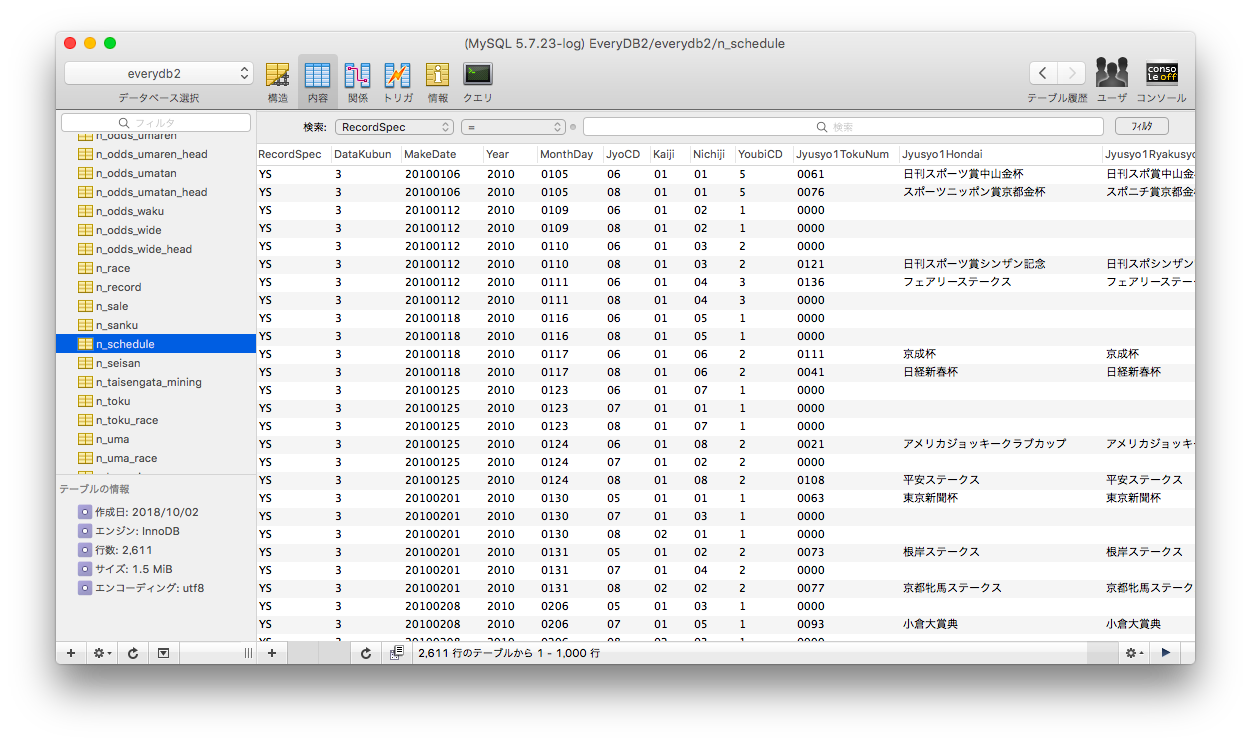Select table n_odds_waku
This screenshot has height=744, width=1251.
pos(156,211)
